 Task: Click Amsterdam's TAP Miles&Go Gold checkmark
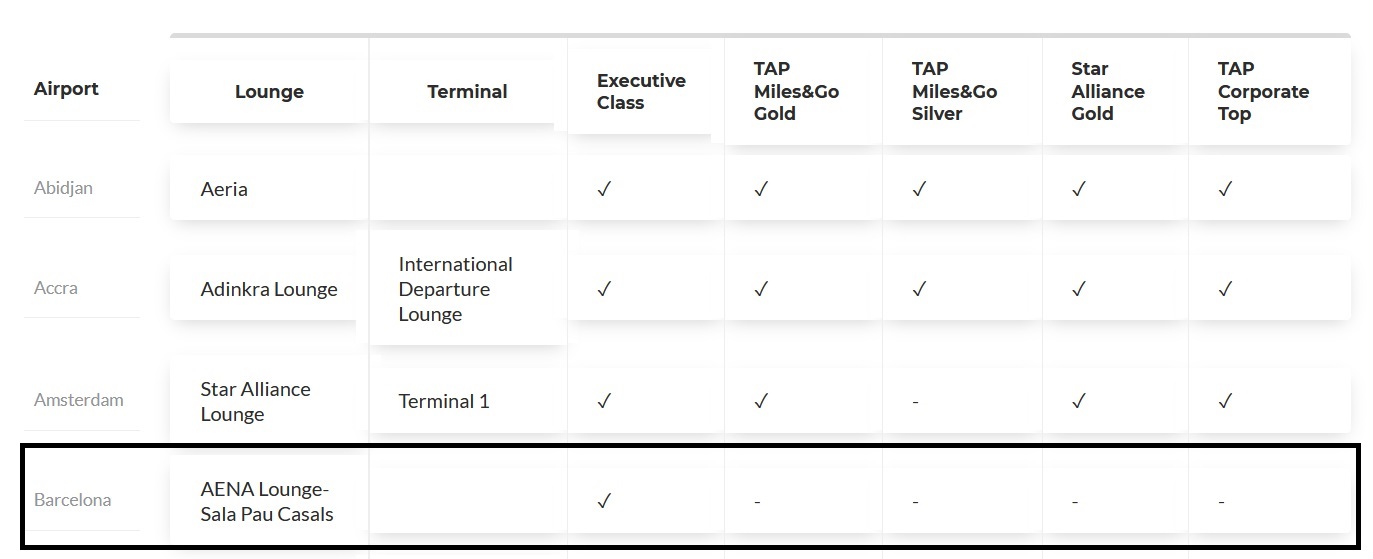pos(761,401)
